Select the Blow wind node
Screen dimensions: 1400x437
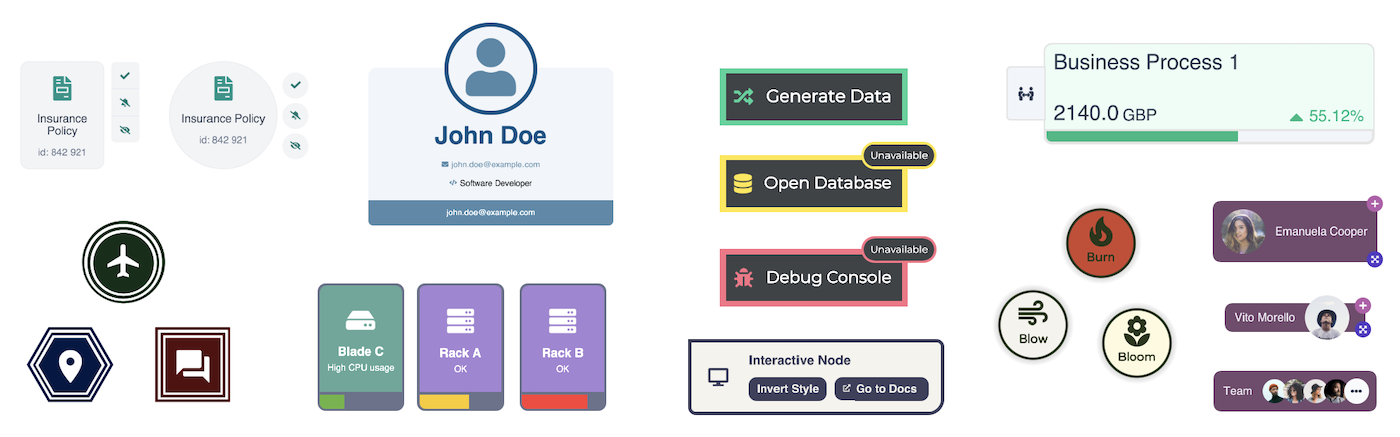(x=1033, y=325)
